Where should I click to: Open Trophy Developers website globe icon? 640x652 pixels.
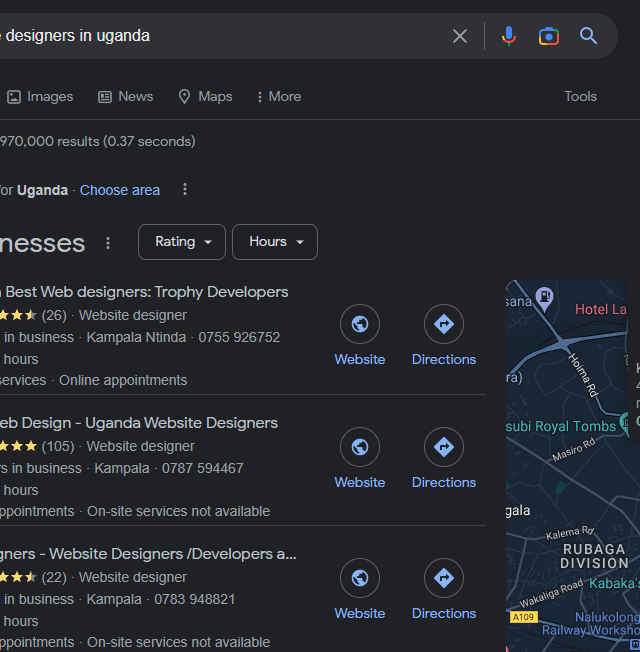(360, 324)
